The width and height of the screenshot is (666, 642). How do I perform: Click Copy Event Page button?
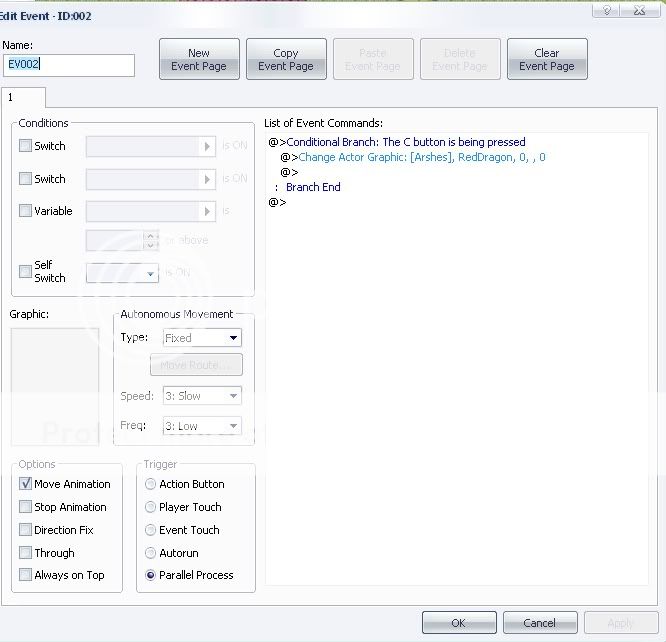point(286,59)
